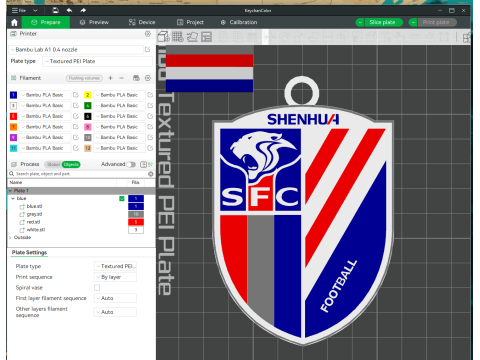Open the Textured PEI Plate type dropdown

tap(97, 61)
